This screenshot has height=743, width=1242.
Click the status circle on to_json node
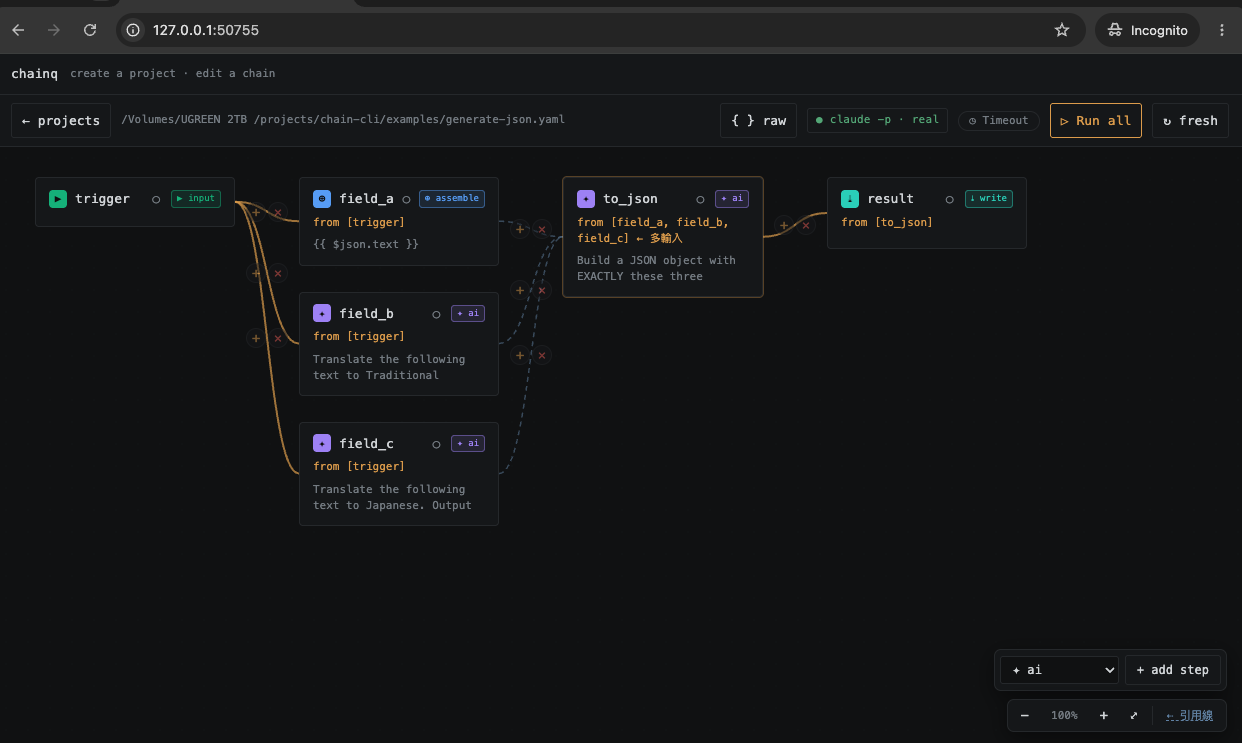[x=700, y=199]
